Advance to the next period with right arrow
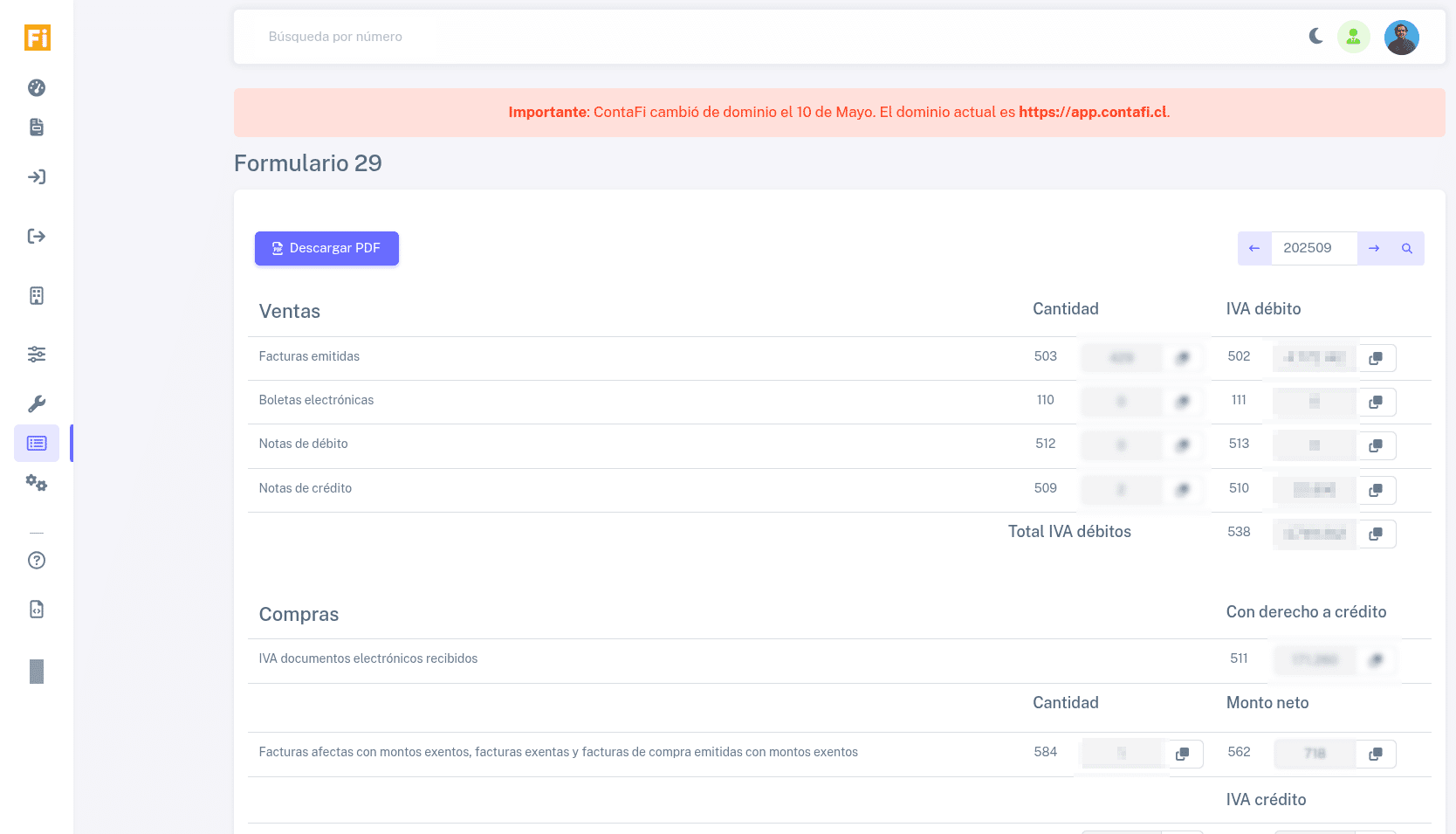 tap(1374, 248)
